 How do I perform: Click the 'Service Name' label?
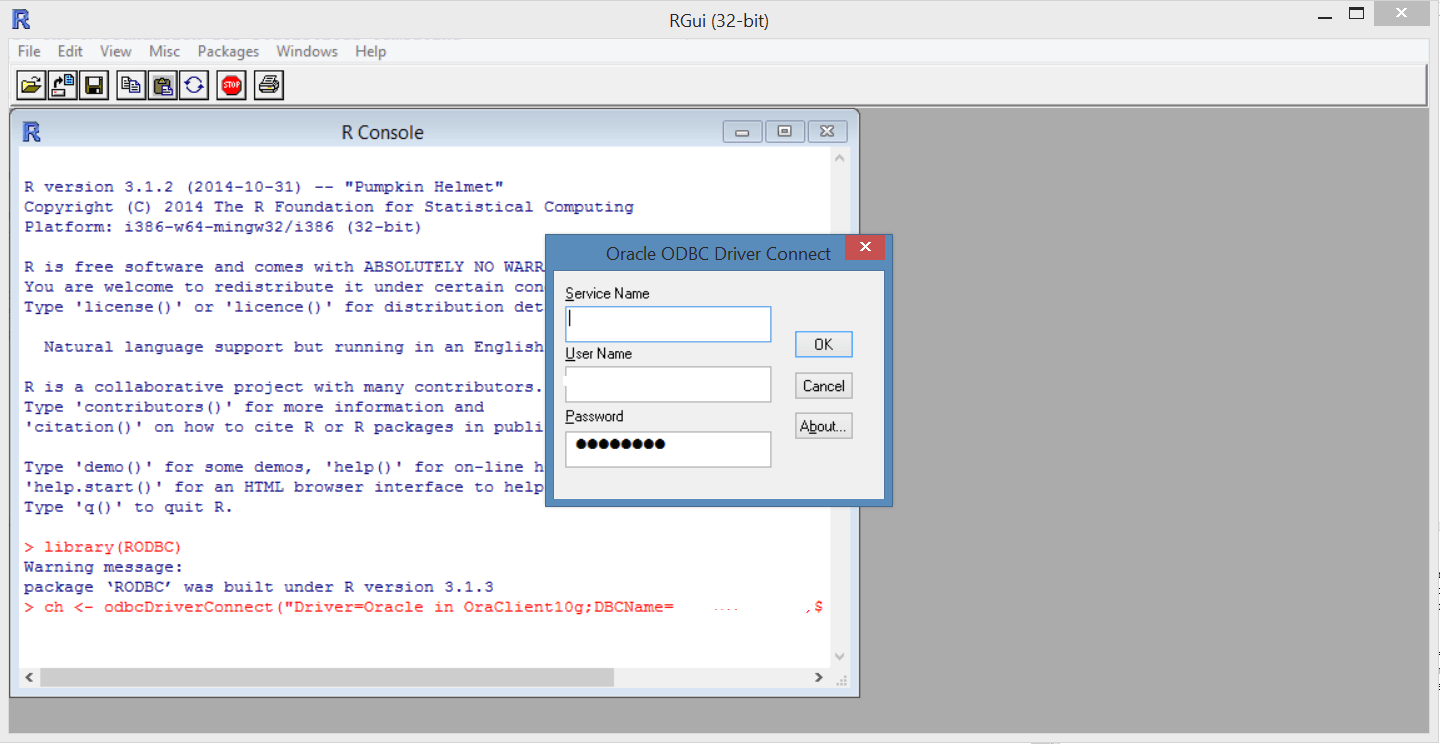(x=607, y=294)
